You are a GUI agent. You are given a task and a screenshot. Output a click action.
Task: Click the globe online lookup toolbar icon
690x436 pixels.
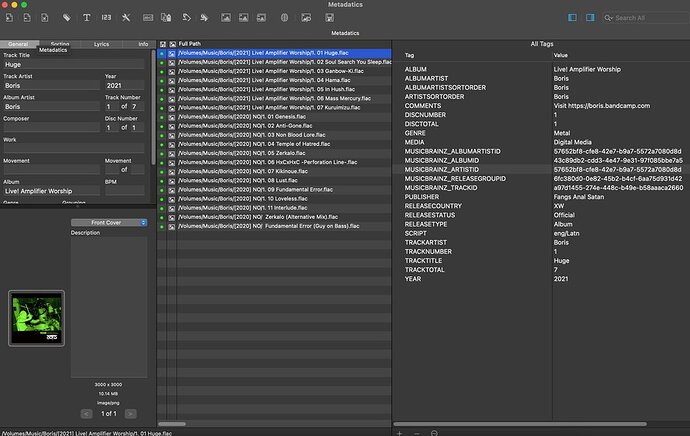pos(284,18)
